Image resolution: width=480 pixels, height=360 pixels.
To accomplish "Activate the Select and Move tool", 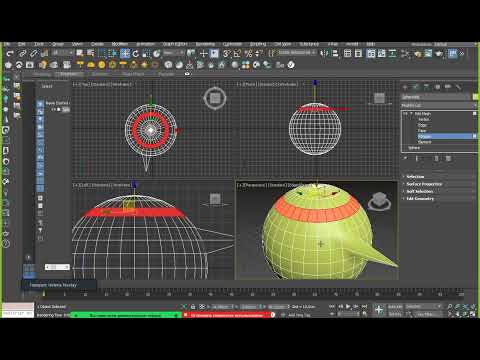I will (x=125, y=53).
